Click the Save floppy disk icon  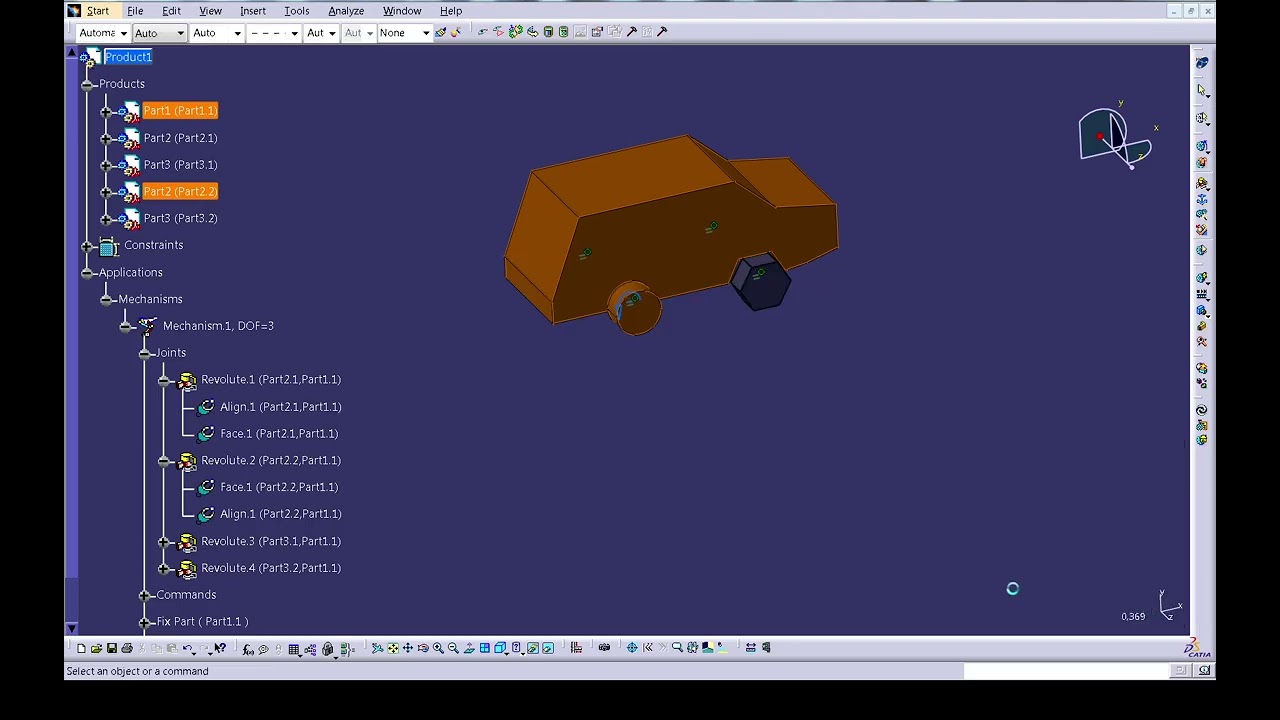pyautogui.click(x=112, y=648)
